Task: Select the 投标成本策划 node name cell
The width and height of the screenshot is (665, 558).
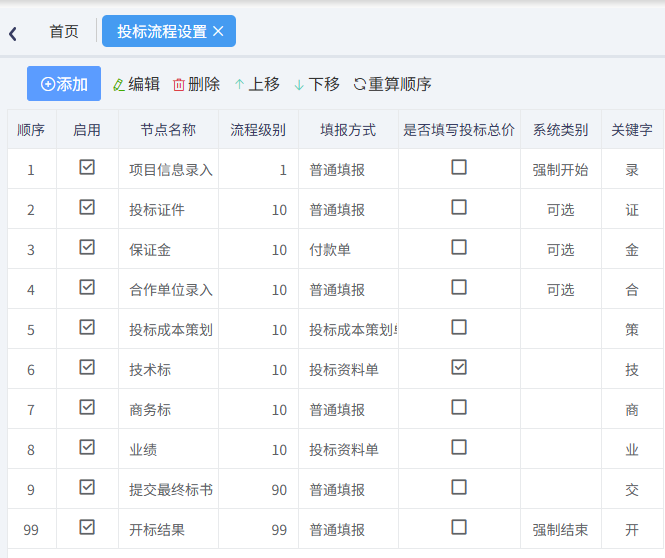Action: pos(168,329)
